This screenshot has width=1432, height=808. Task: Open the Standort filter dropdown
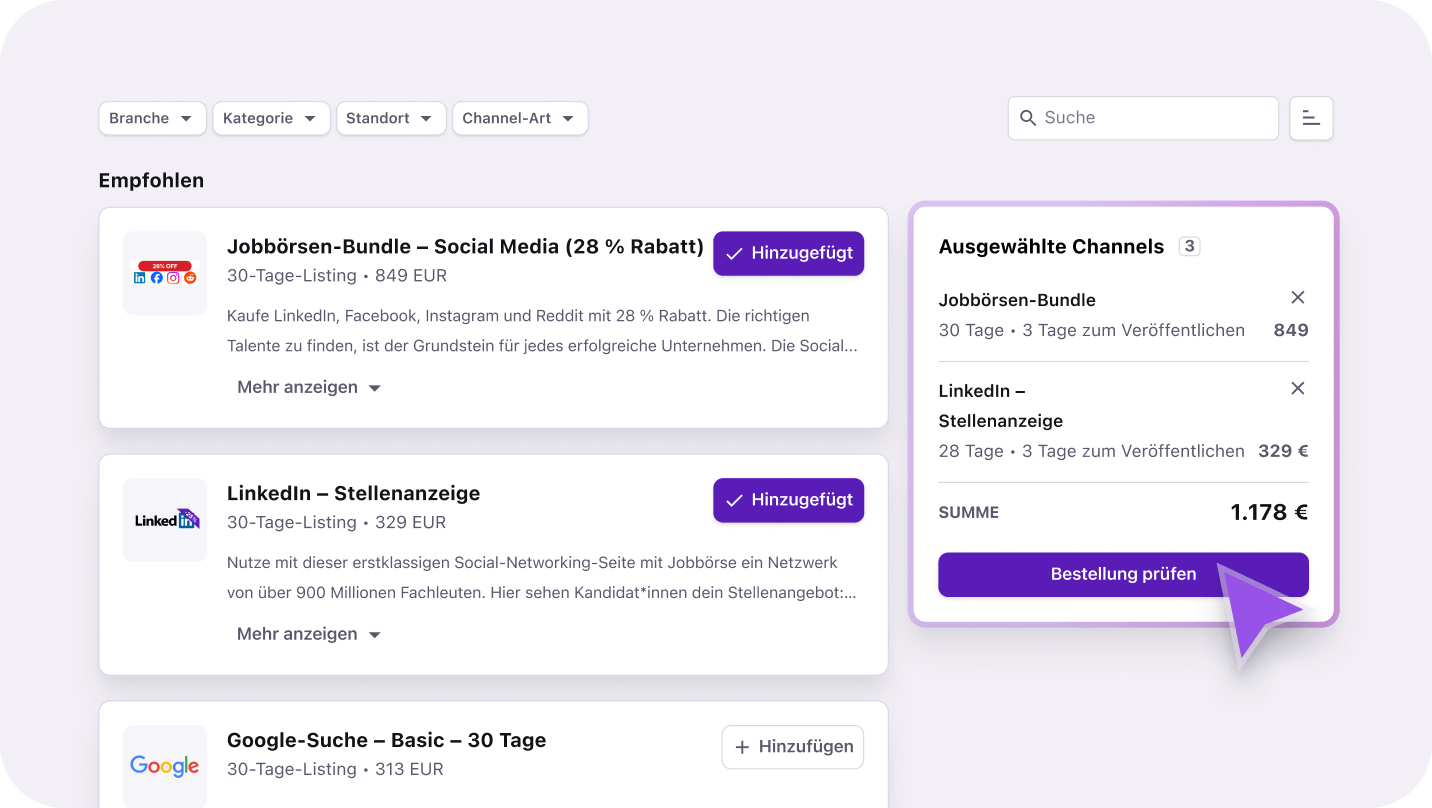[x=390, y=118]
